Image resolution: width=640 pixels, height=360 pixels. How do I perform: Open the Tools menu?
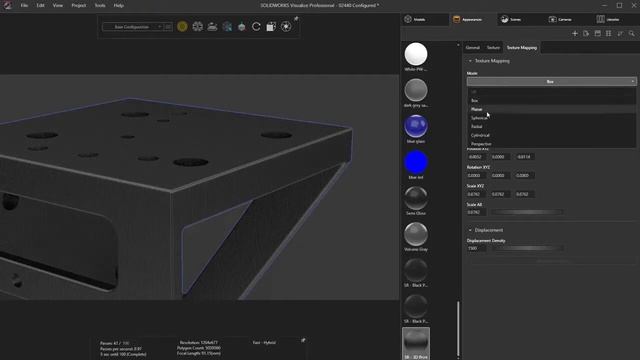point(100,5)
